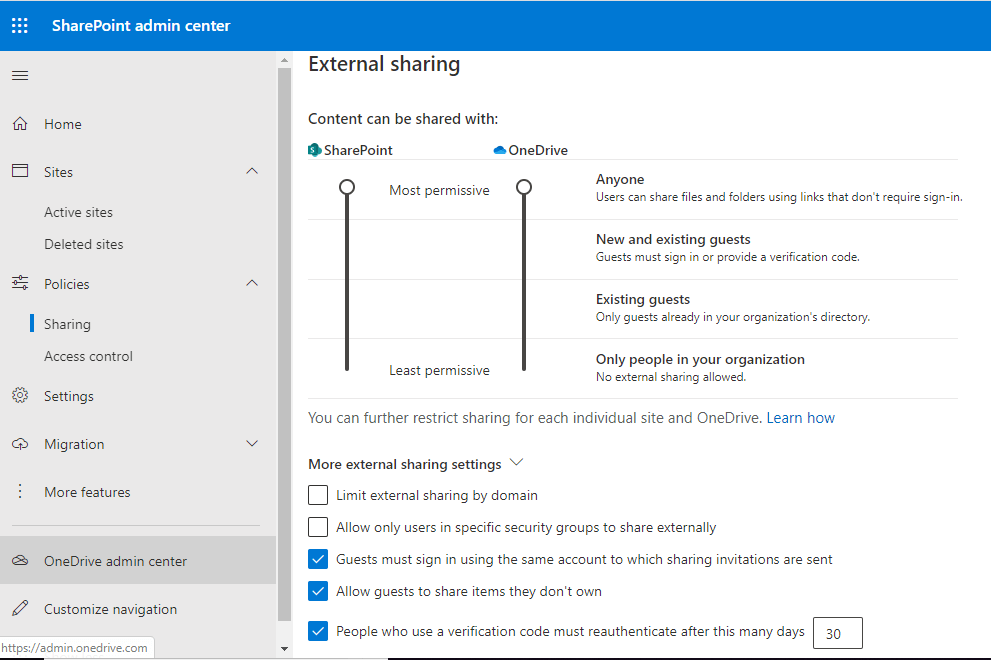Collapse navigation with the hamburger icon
The width and height of the screenshot is (991, 660).
point(20,76)
